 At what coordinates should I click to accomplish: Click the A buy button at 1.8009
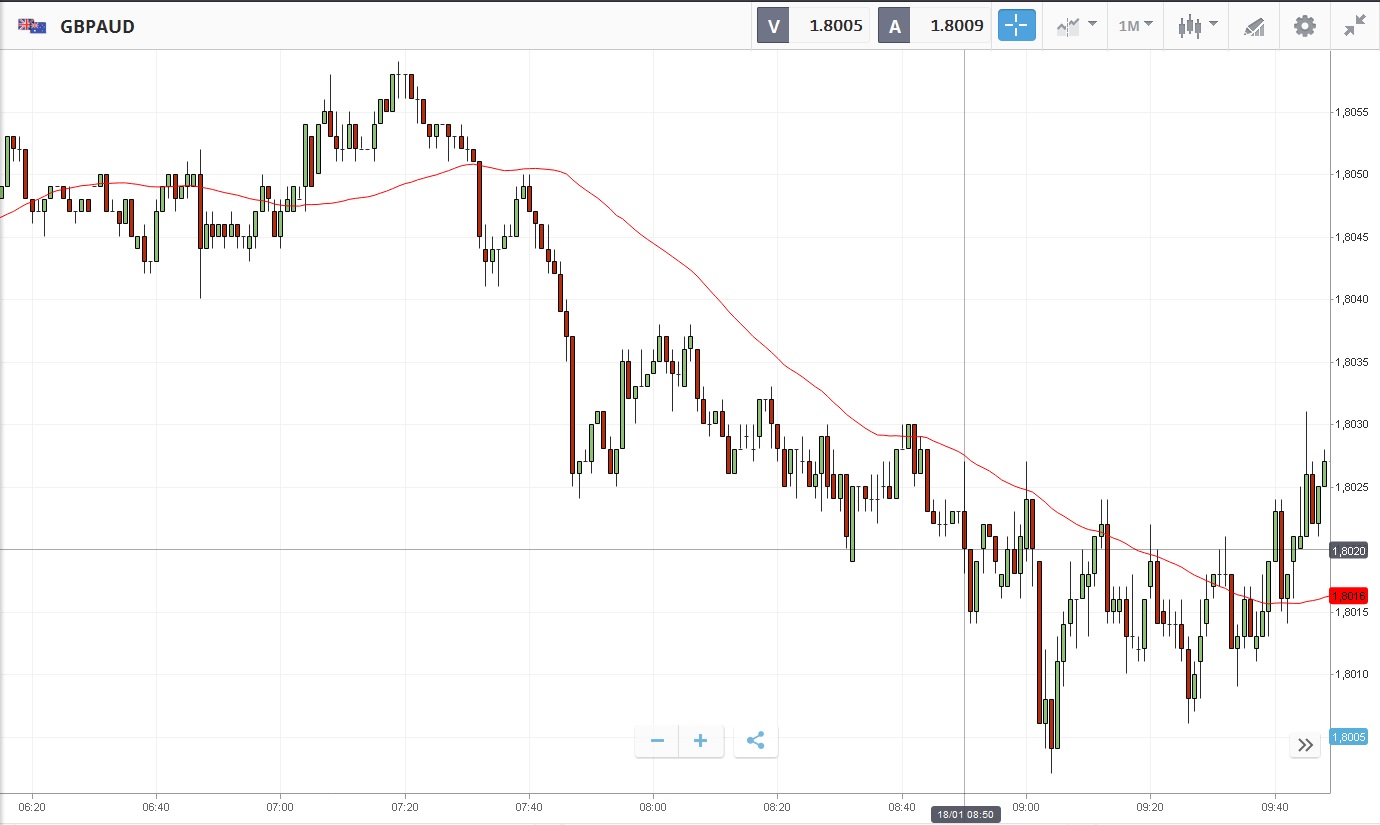(x=934, y=26)
